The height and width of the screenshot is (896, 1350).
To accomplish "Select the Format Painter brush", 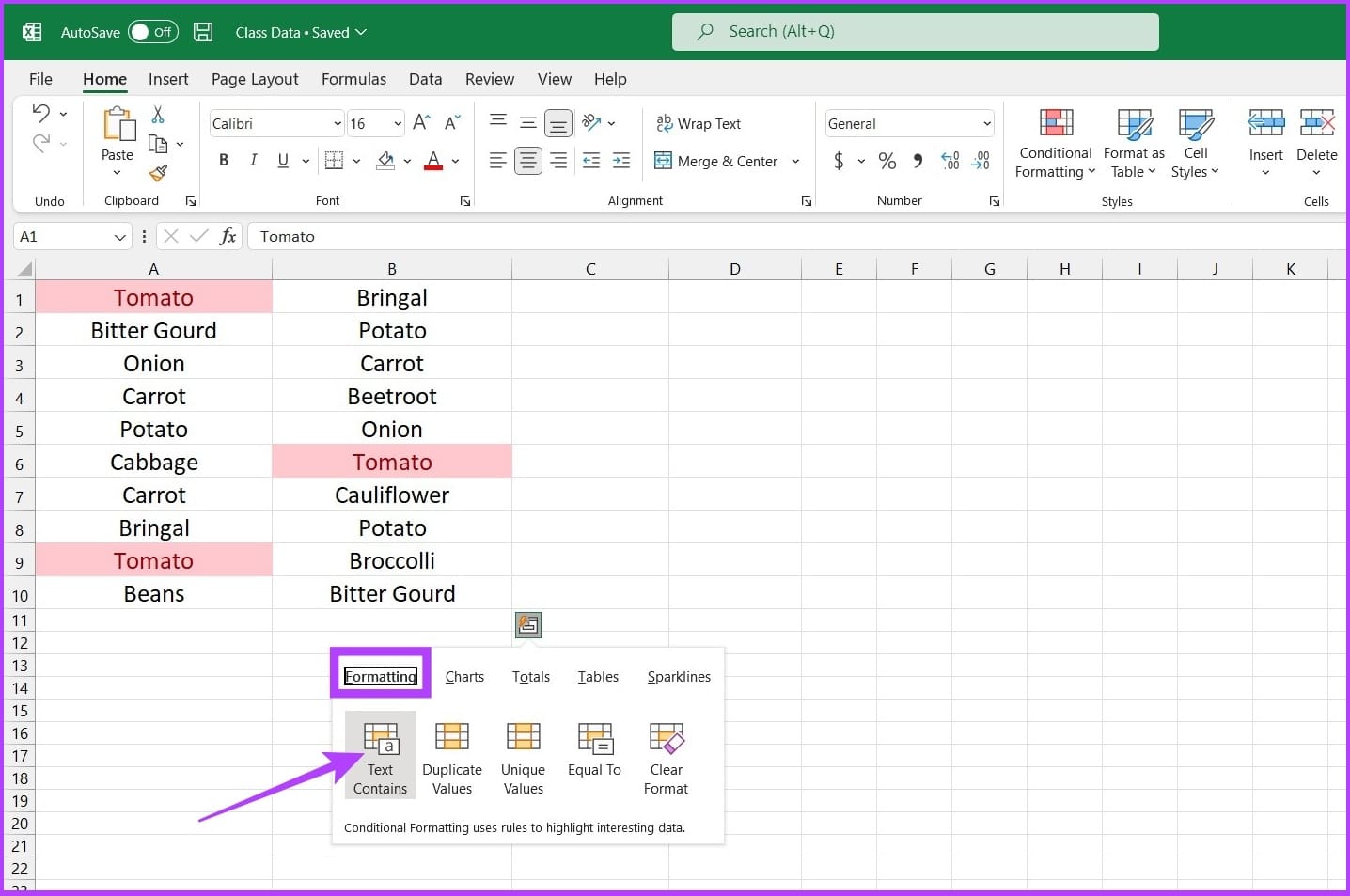I will 158,173.
